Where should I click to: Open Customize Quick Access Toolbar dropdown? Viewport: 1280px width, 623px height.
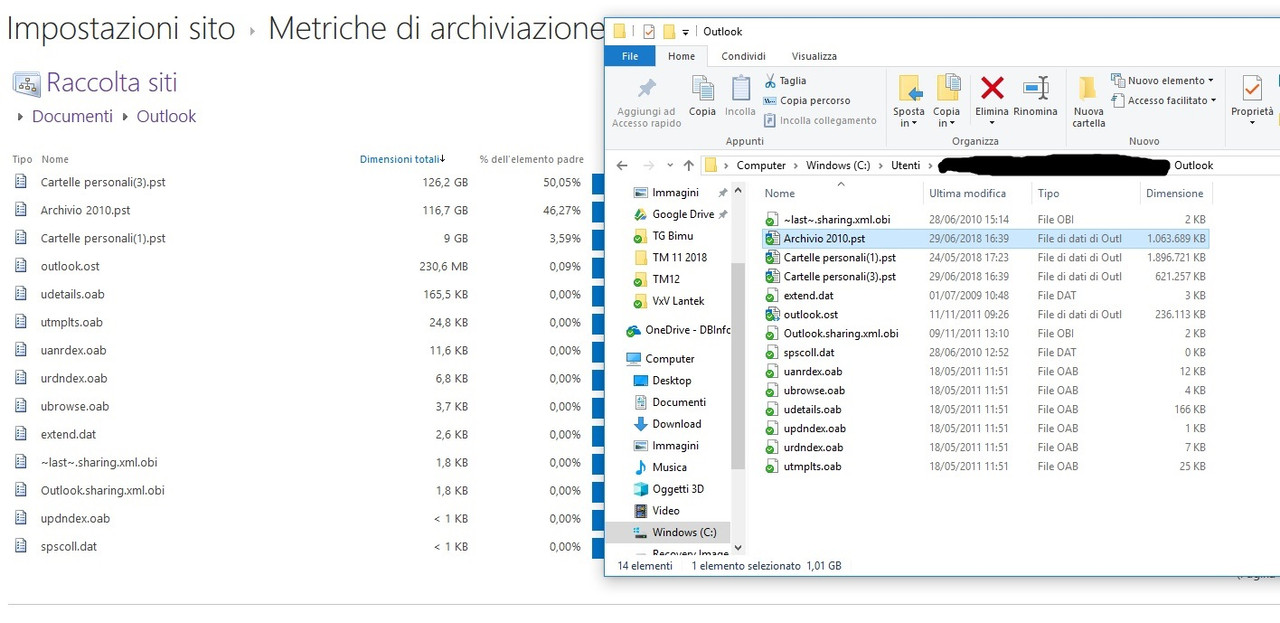click(x=686, y=32)
